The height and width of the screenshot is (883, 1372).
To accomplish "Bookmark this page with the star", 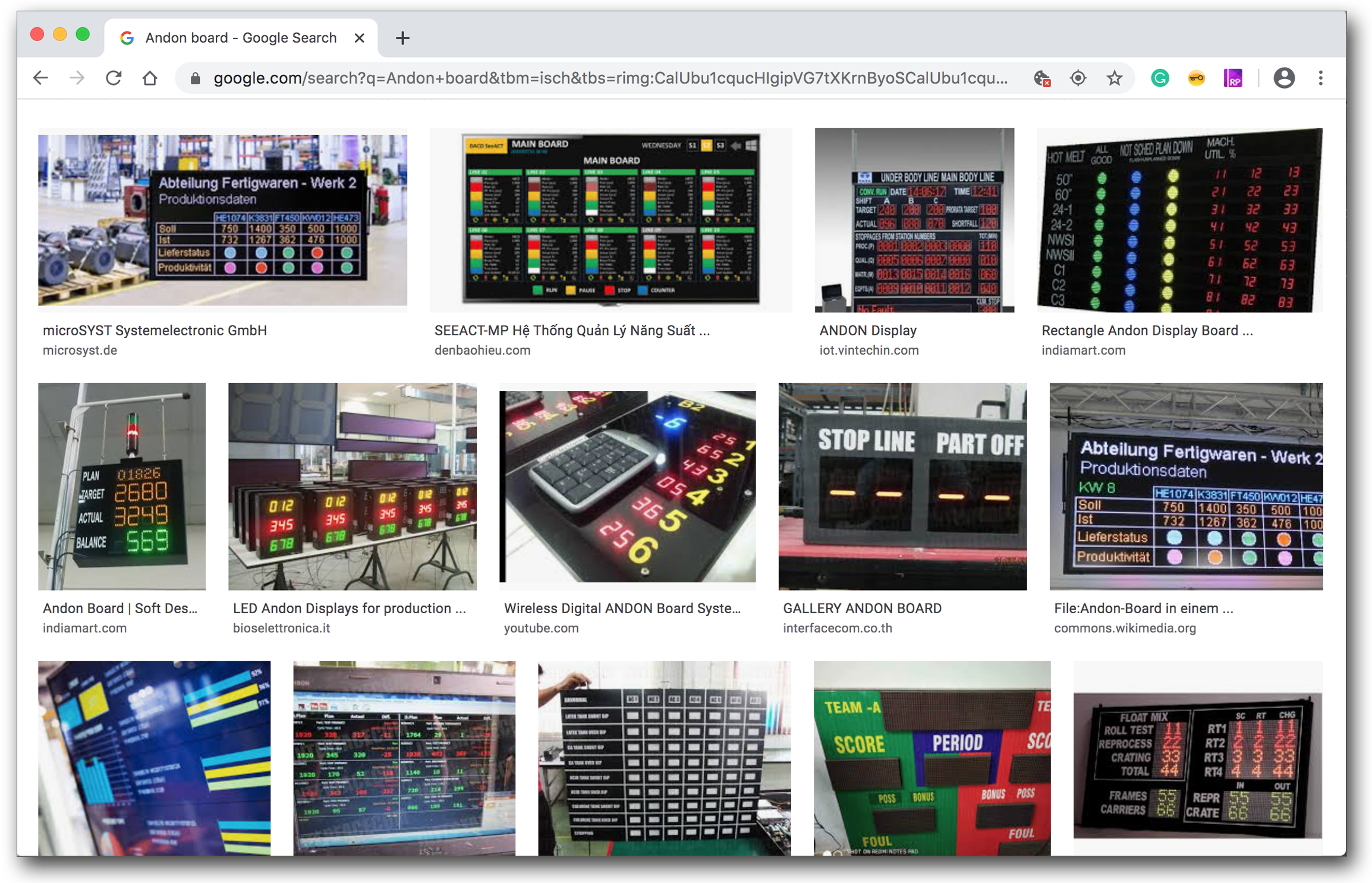I will pos(1114,78).
